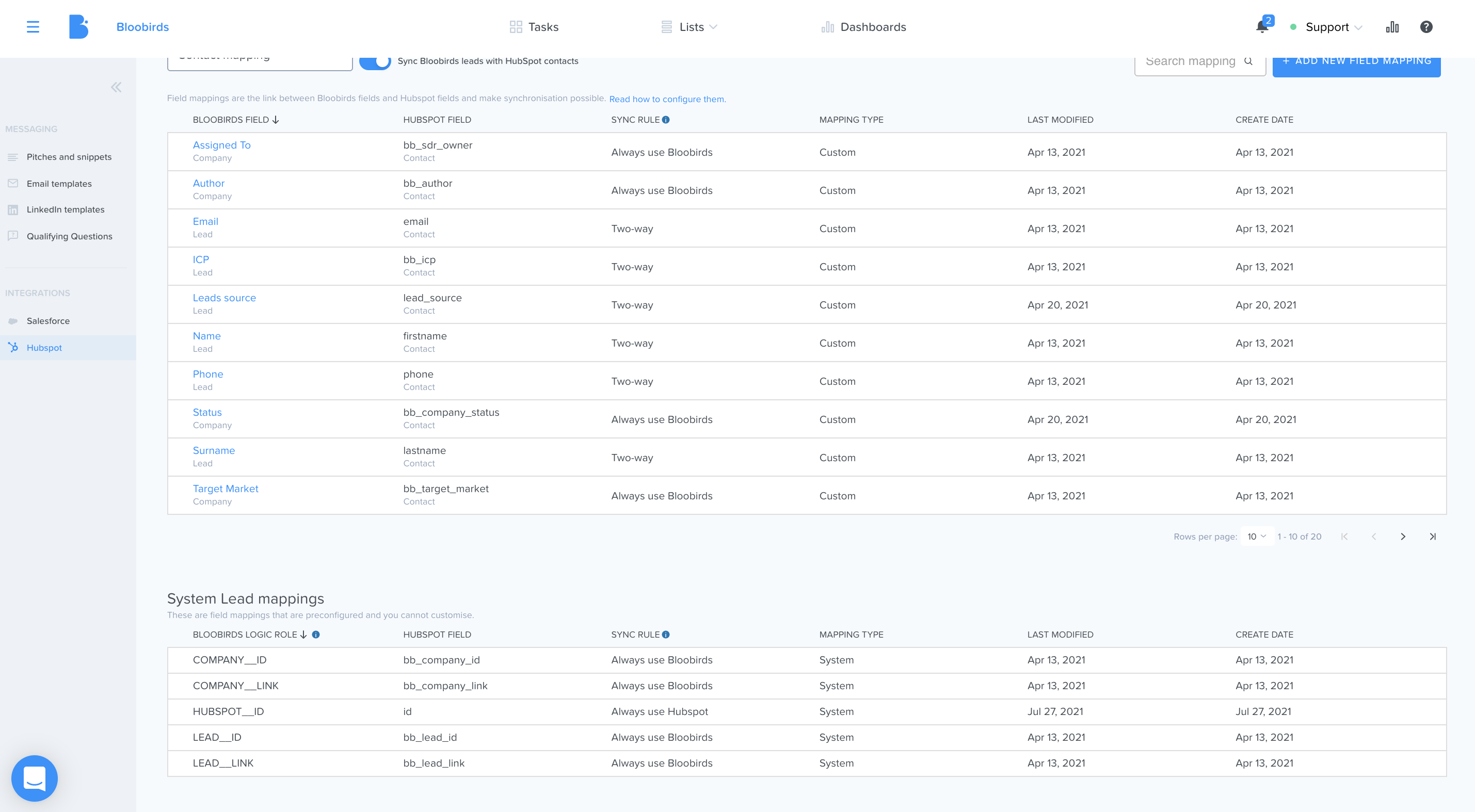
Task: Click the COMPANY__LINK logic role cell
Action: (x=236, y=686)
